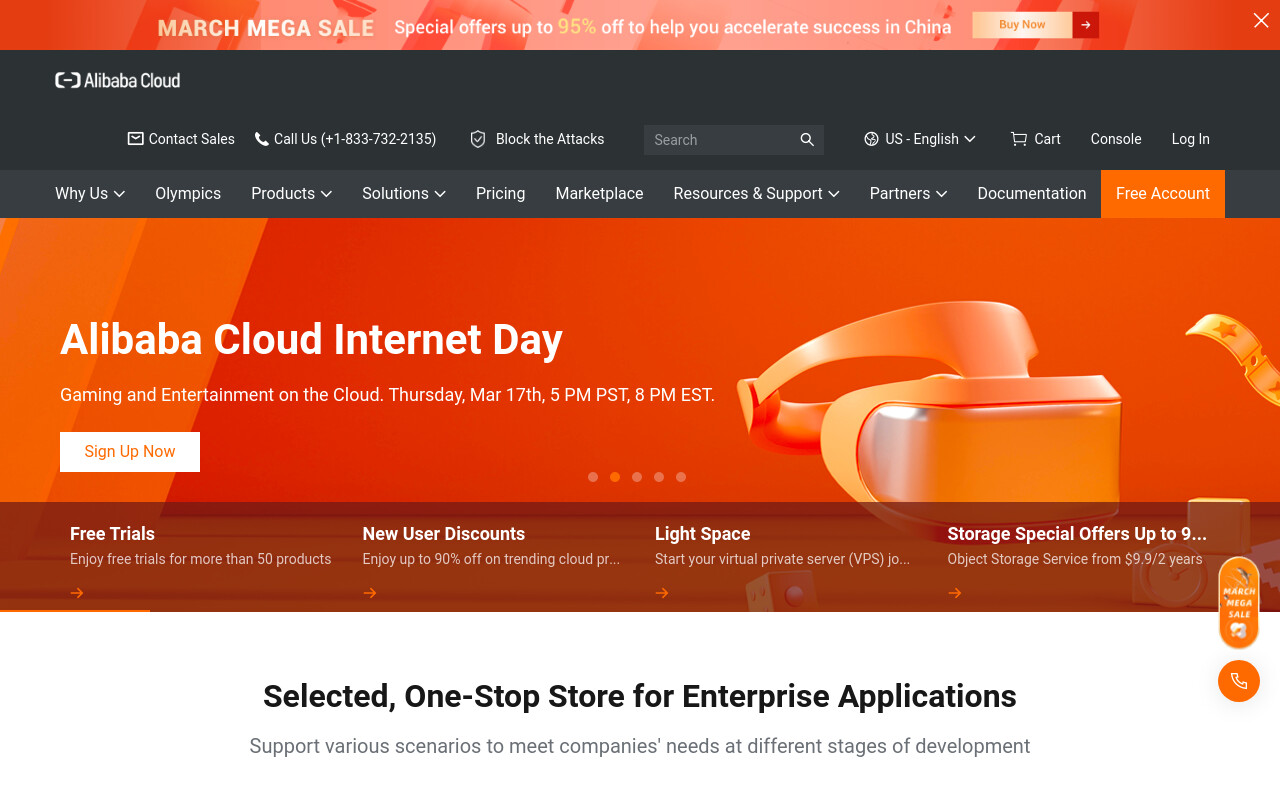Click the envelope icon beside Contact Sales
1280x800 pixels.
coord(135,139)
